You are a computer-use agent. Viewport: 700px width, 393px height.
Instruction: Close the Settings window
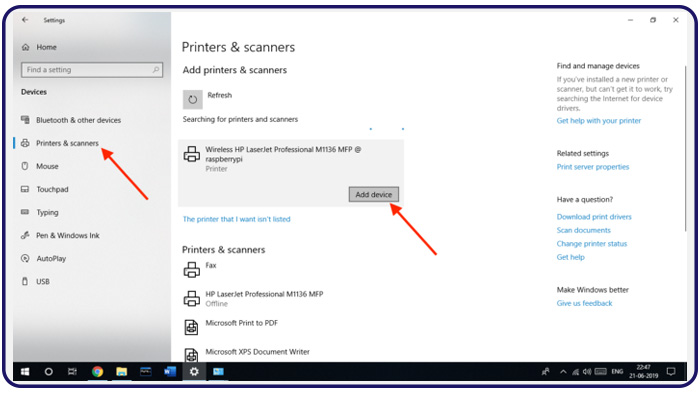pos(675,20)
